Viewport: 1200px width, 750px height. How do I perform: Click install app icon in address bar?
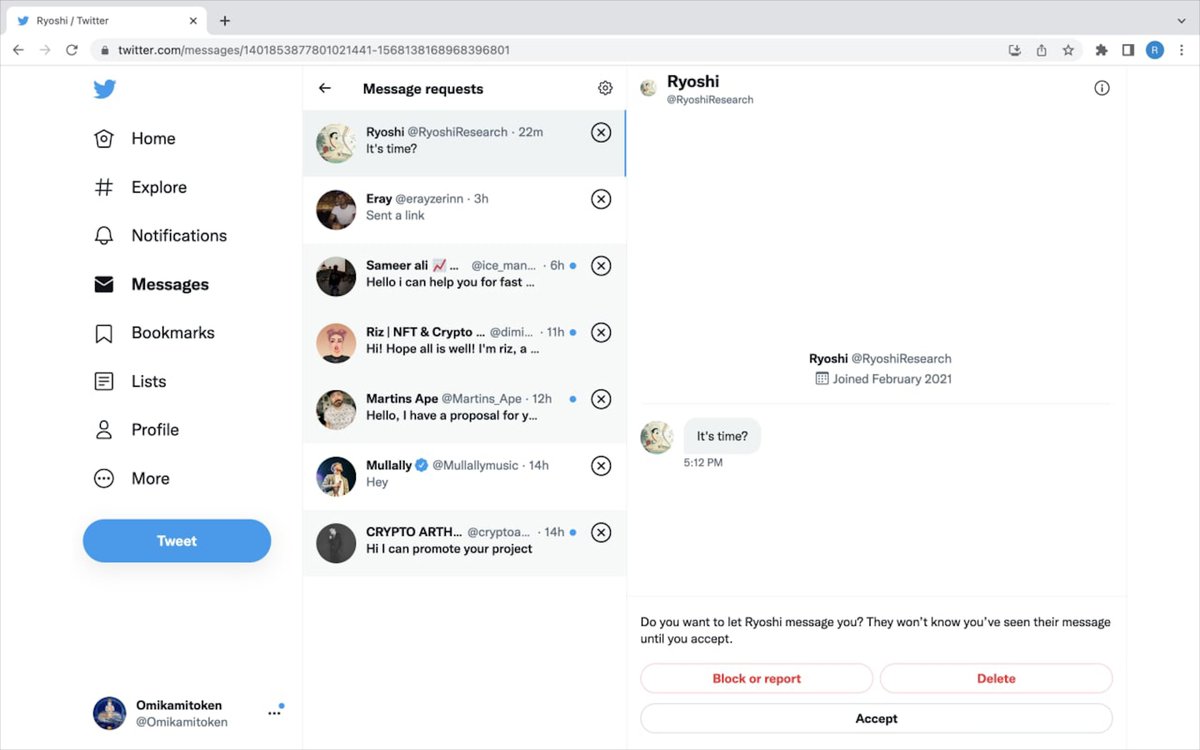tap(1014, 50)
